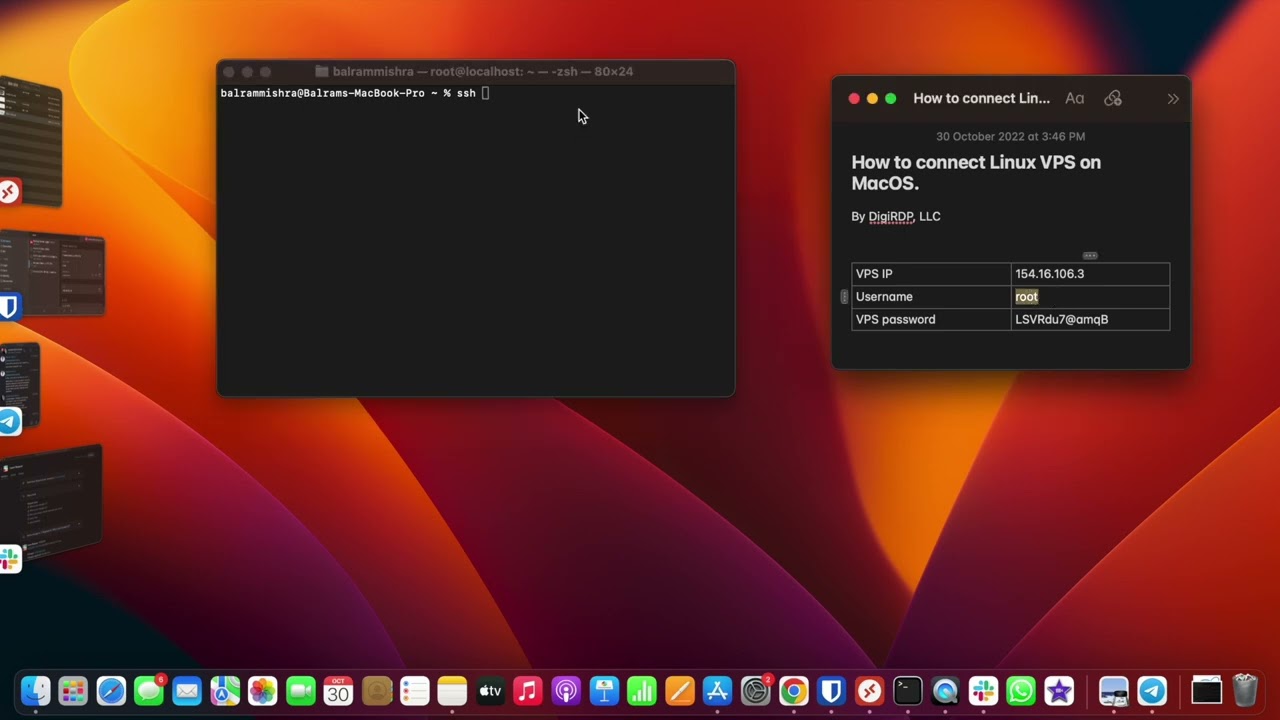Launch Safari from the Dock
Viewport: 1280px width, 720px height.
(111, 691)
